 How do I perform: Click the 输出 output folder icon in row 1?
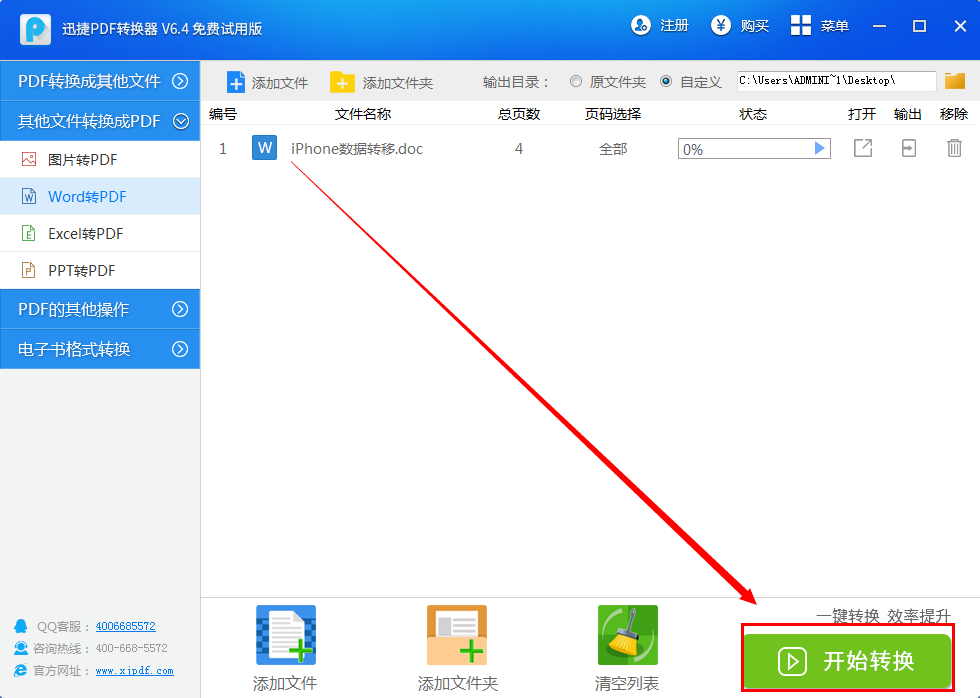[x=909, y=148]
